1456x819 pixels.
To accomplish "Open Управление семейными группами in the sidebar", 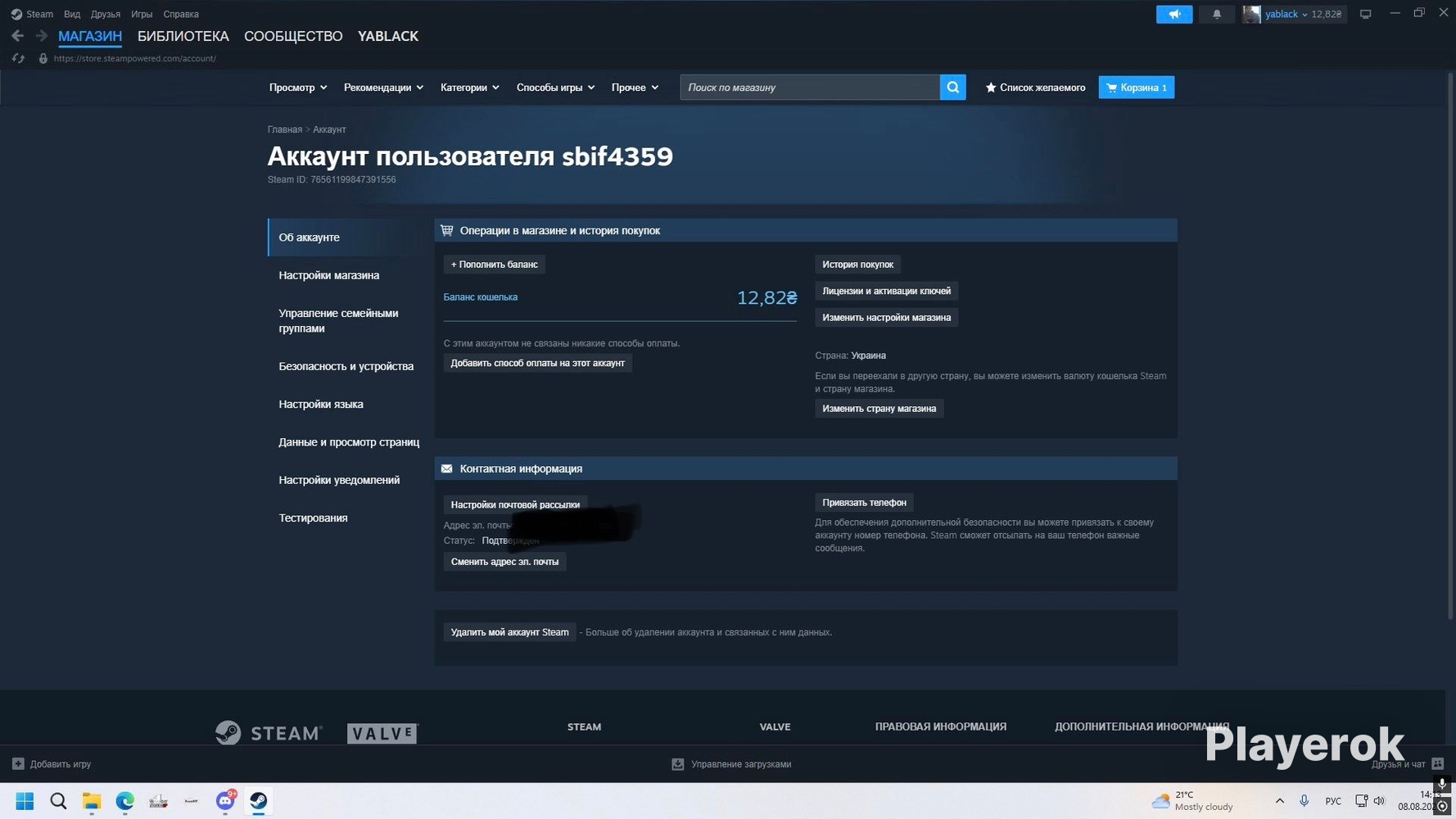I will point(339,320).
